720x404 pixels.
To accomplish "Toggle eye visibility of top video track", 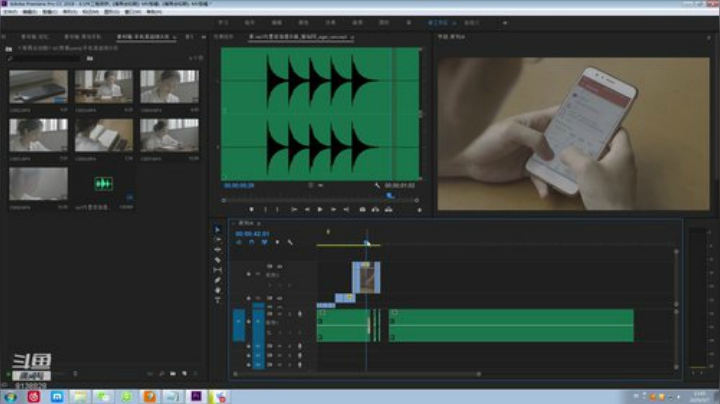I will coord(279,266).
